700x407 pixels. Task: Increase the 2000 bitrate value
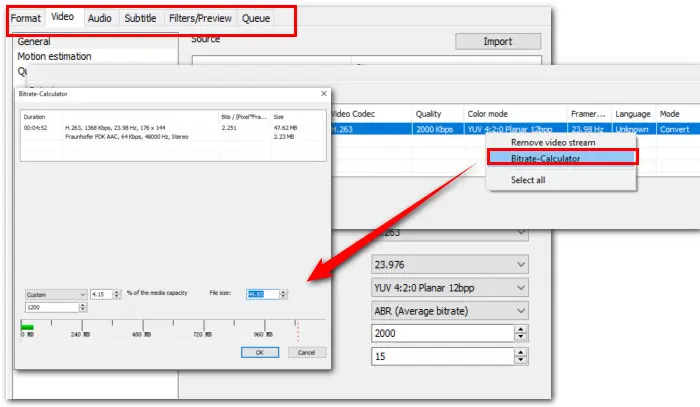(x=521, y=329)
